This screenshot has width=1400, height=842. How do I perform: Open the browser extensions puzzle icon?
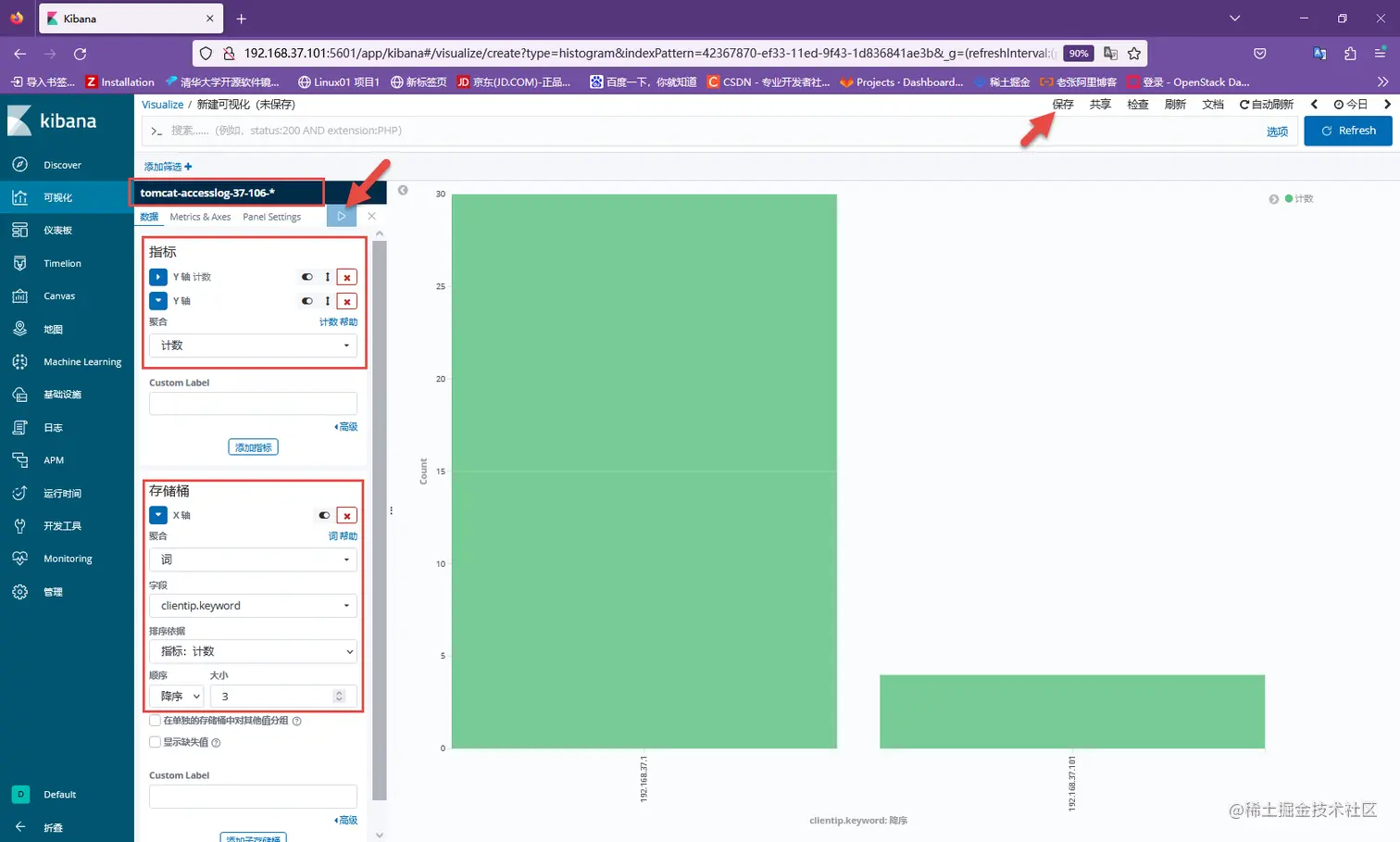coord(1350,54)
